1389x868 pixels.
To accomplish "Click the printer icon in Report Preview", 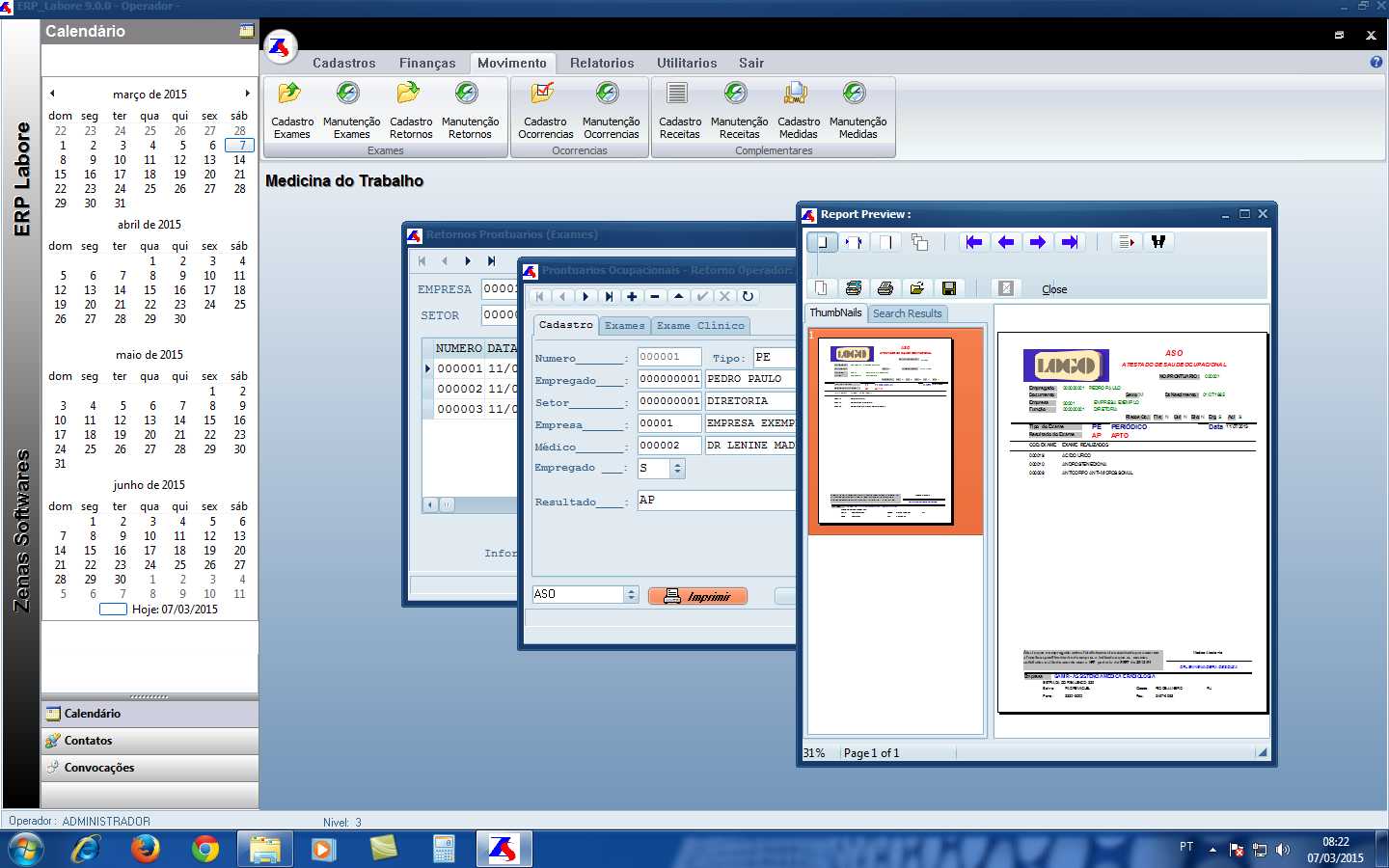I will click(885, 287).
